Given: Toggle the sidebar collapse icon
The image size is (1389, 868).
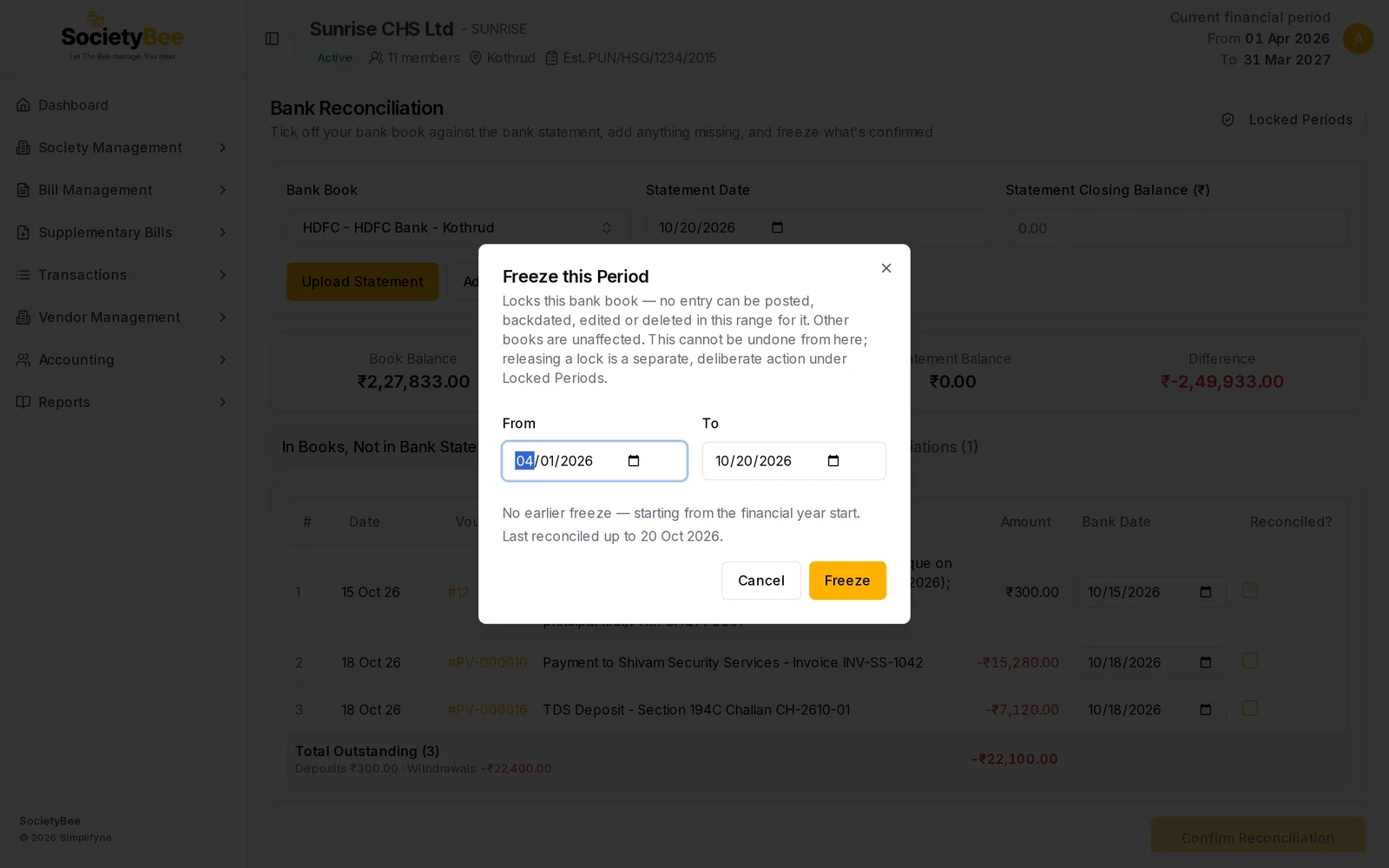Looking at the screenshot, I should tap(272, 39).
